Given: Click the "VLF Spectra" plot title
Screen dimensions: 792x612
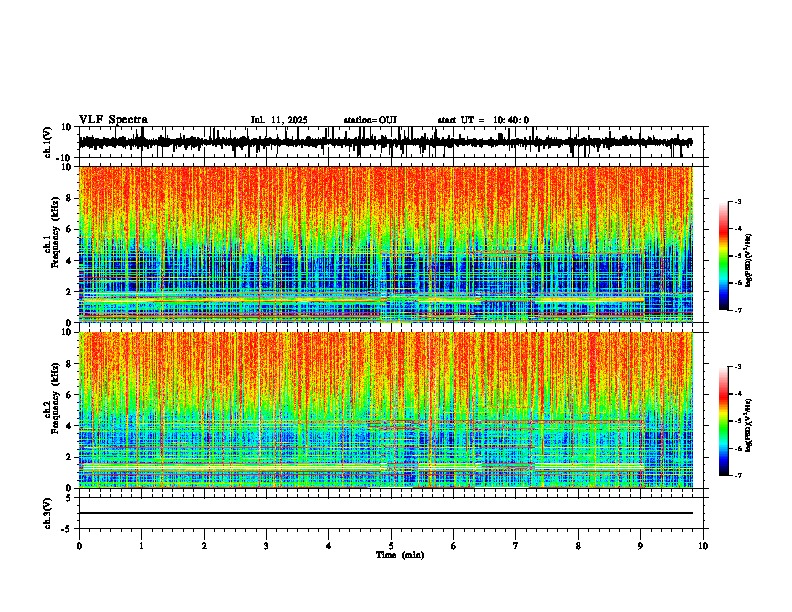Looking at the screenshot, I should coord(113,119).
